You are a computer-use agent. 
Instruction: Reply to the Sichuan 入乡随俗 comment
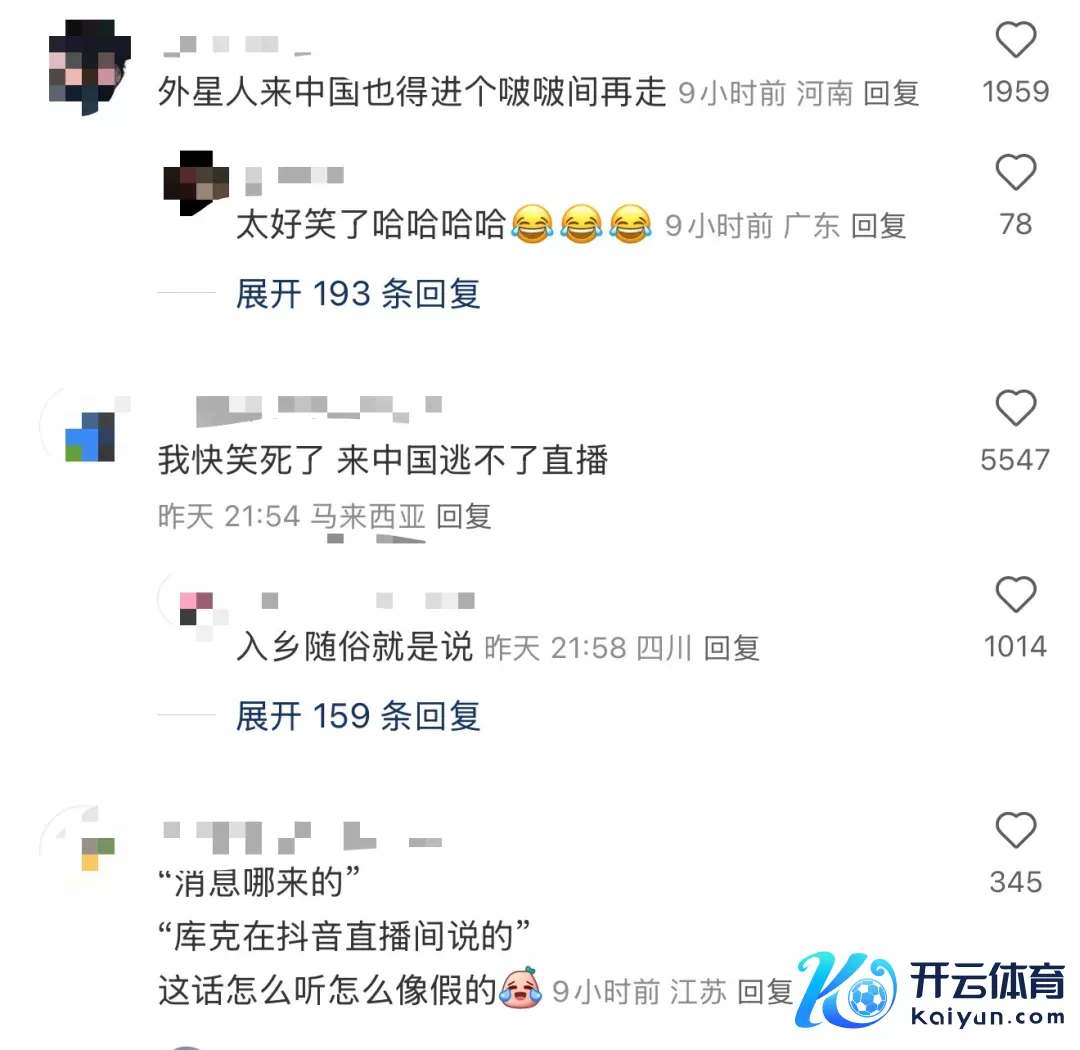click(731, 648)
